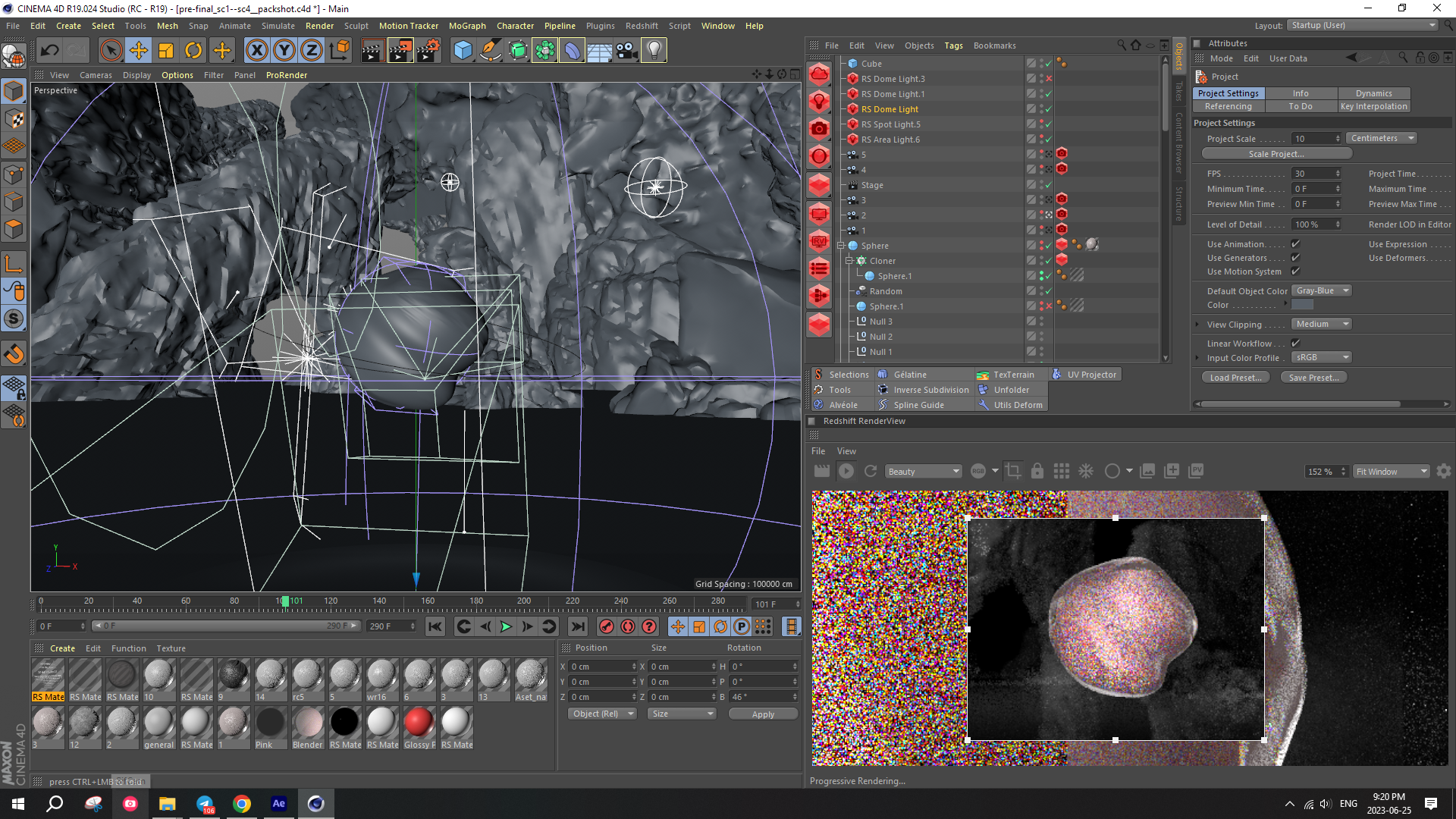Screen dimensions: 1456x819
Task: Open the Simulate menu
Action: click(278, 26)
